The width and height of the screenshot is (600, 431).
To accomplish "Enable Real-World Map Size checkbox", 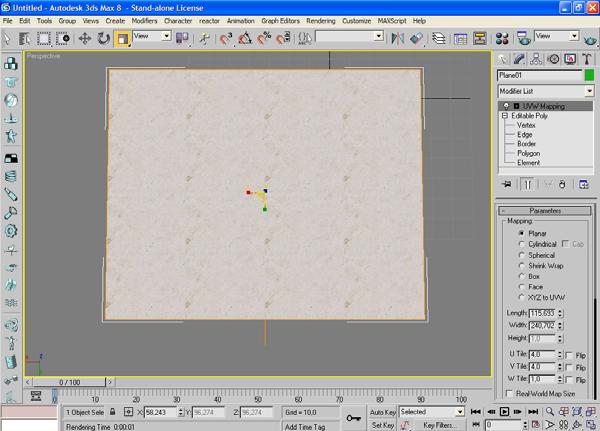I will 509,393.
